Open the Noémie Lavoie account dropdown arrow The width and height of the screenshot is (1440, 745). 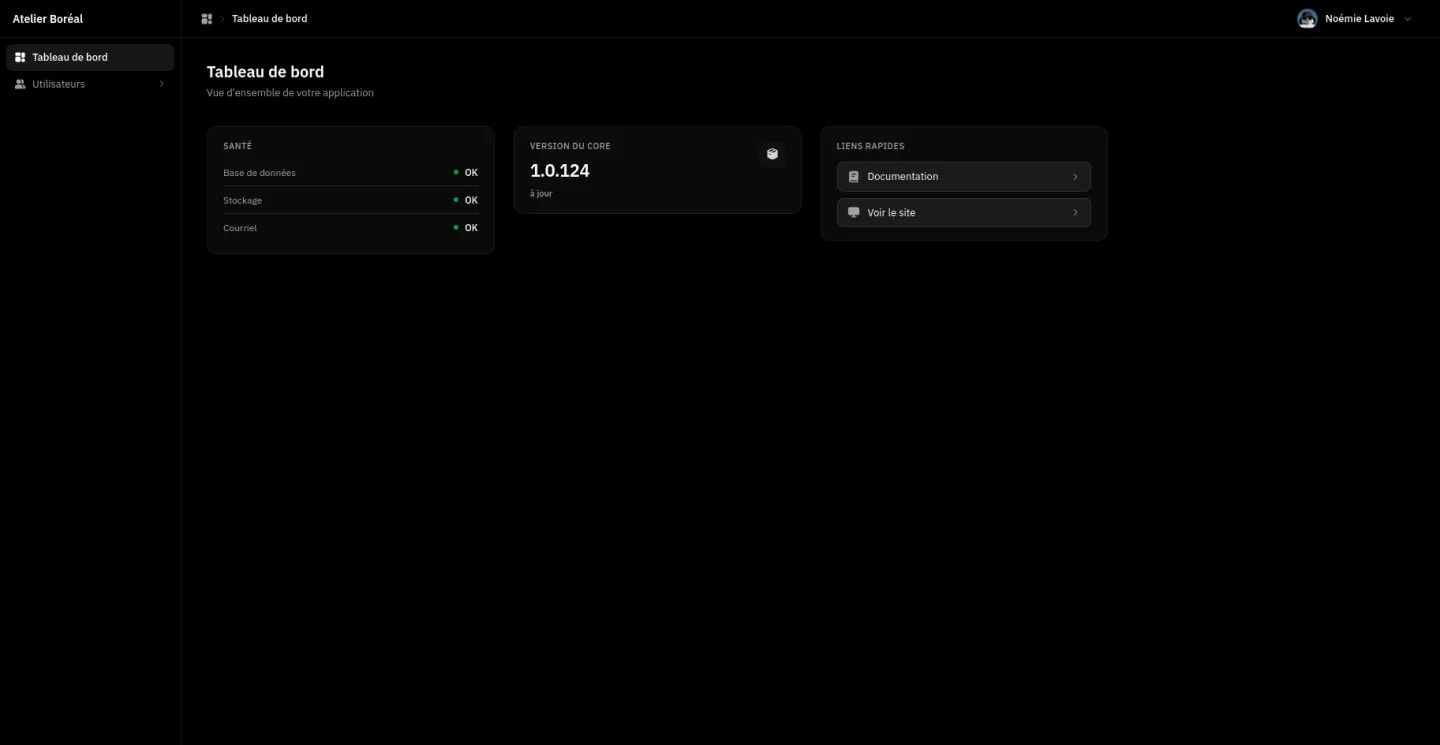[1408, 19]
